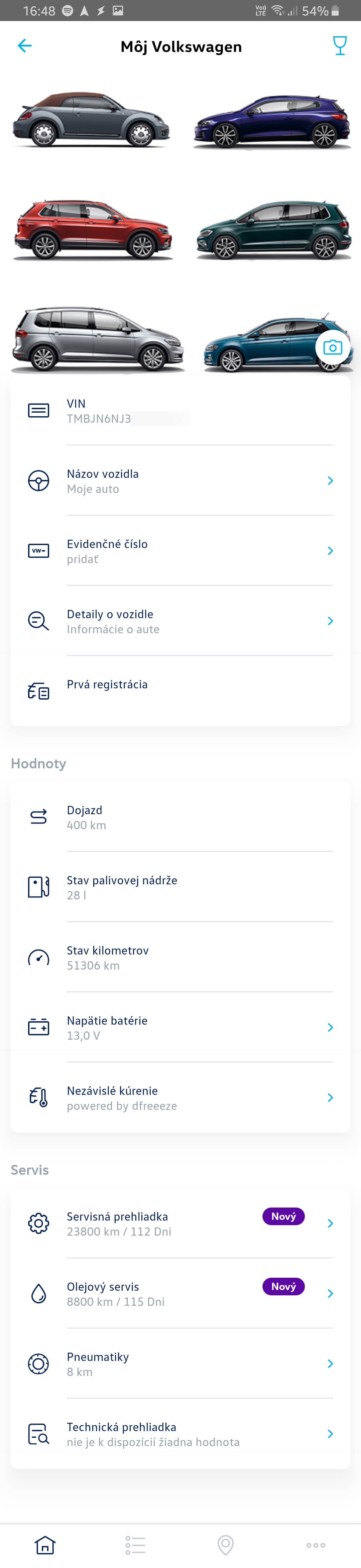Tap the Nový badge on Servisná prehliadka

pos(283,1216)
